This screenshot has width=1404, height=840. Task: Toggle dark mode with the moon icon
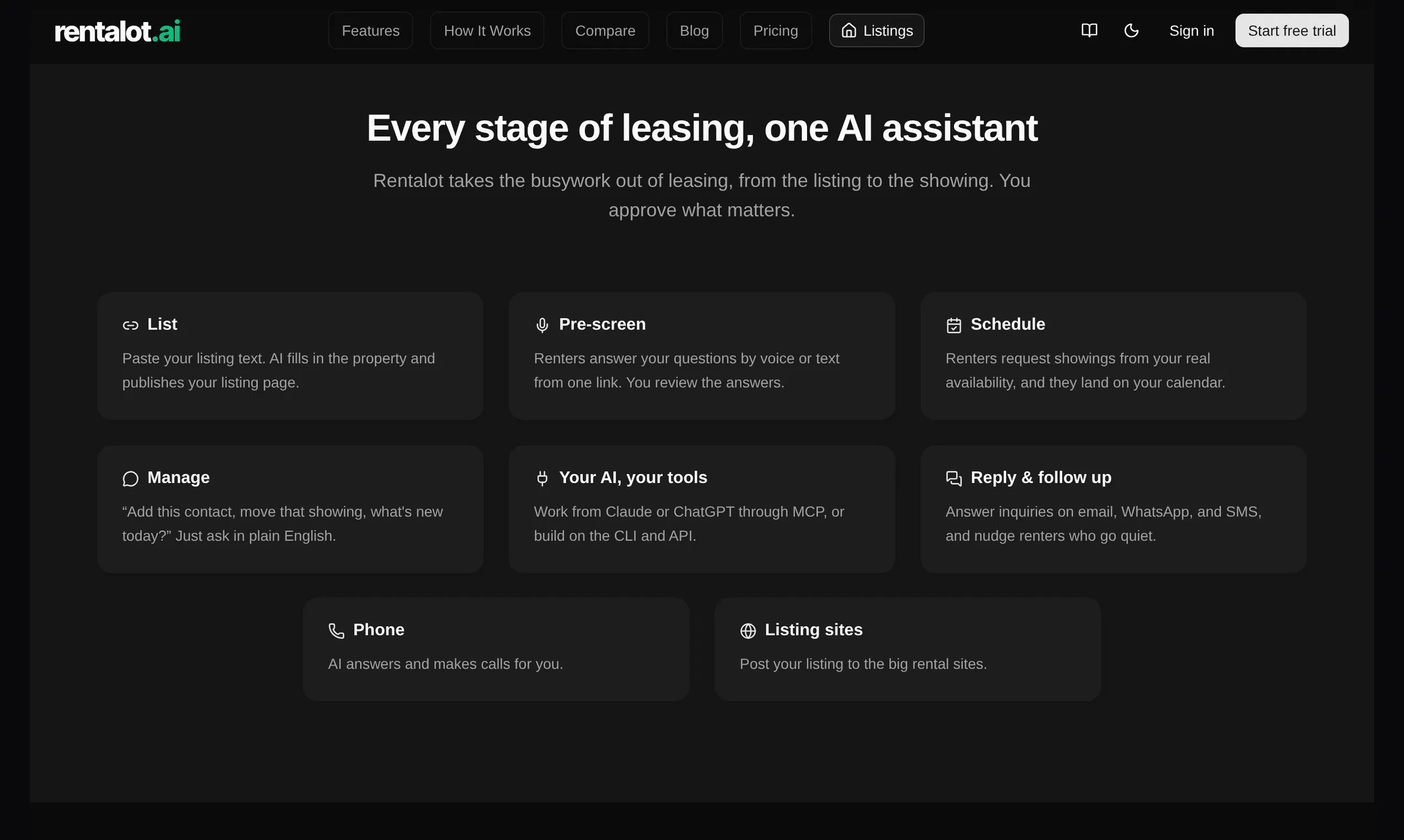[x=1131, y=30]
